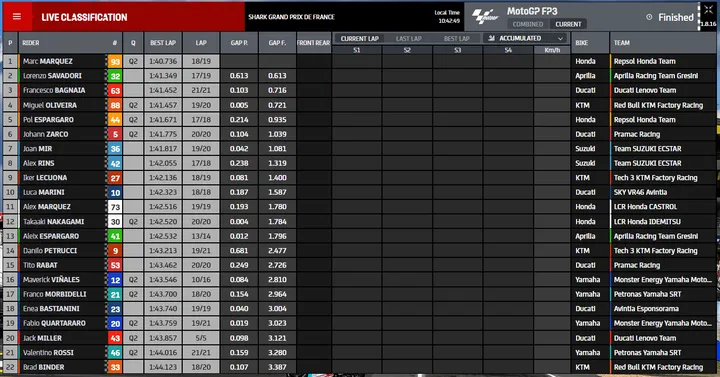Click best lap time 1:41.349
The width and height of the screenshot is (720, 377).
[163, 76]
